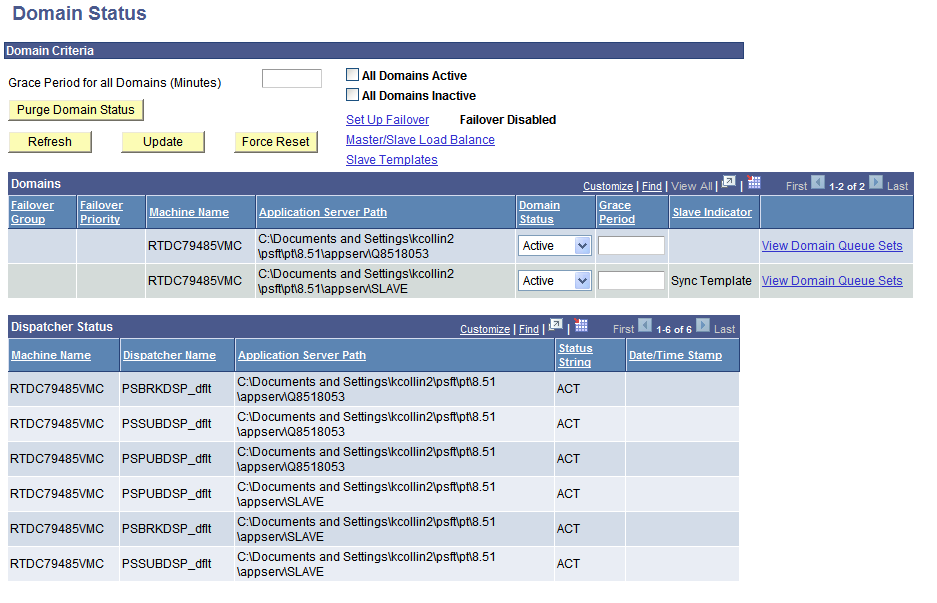Select the Failover Disabled status text

tap(508, 120)
